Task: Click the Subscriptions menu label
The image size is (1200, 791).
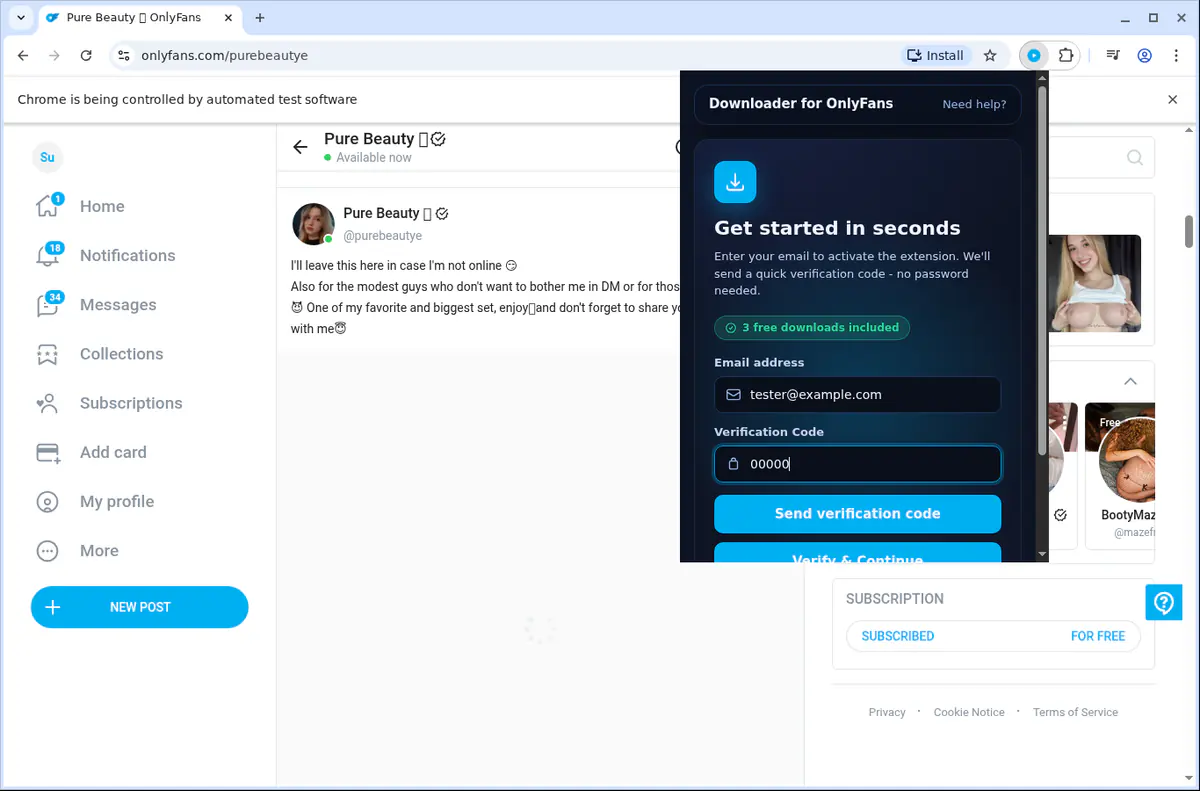Action: click(x=131, y=403)
